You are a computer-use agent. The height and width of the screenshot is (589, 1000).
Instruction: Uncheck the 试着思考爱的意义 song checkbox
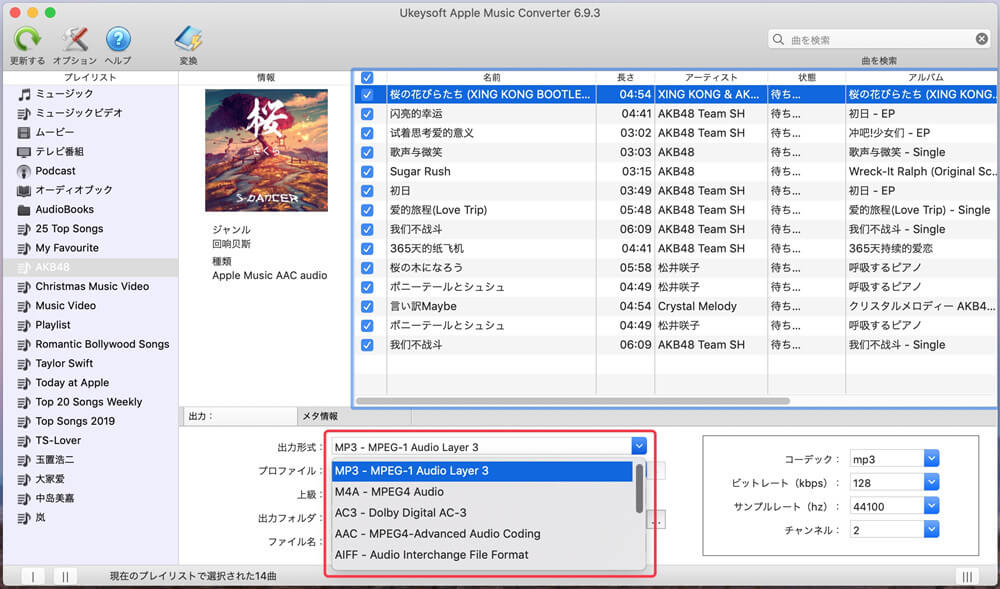[367, 133]
